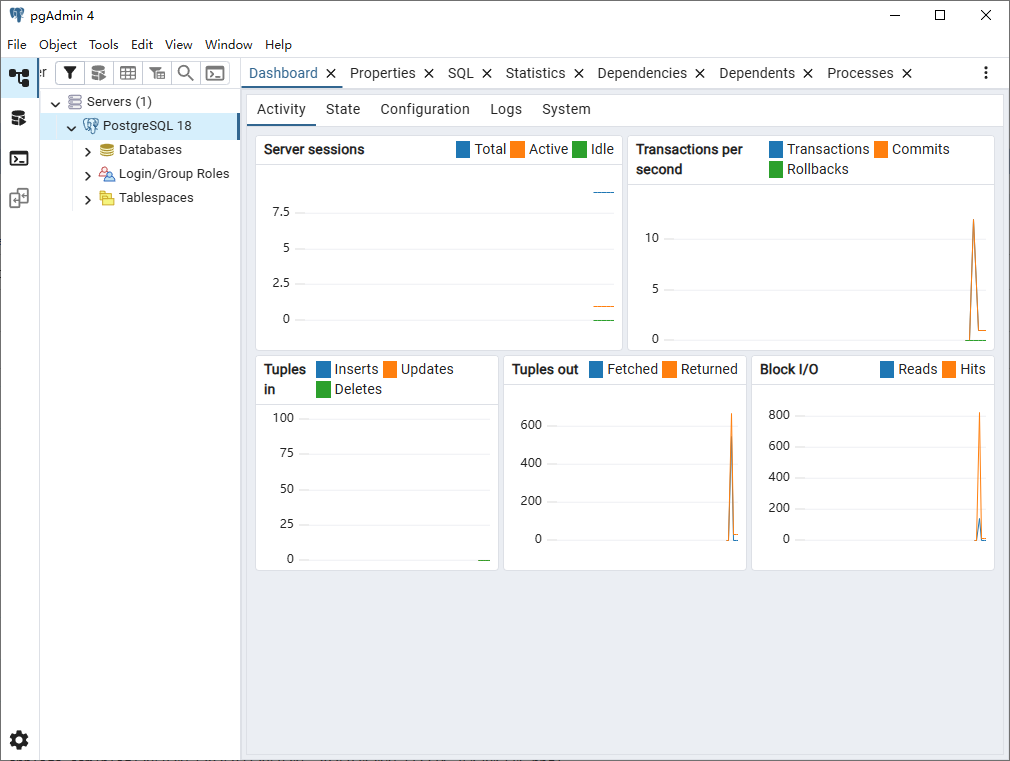Switch to the Properties tab
Viewport: 1010px width, 761px height.
[x=383, y=73]
